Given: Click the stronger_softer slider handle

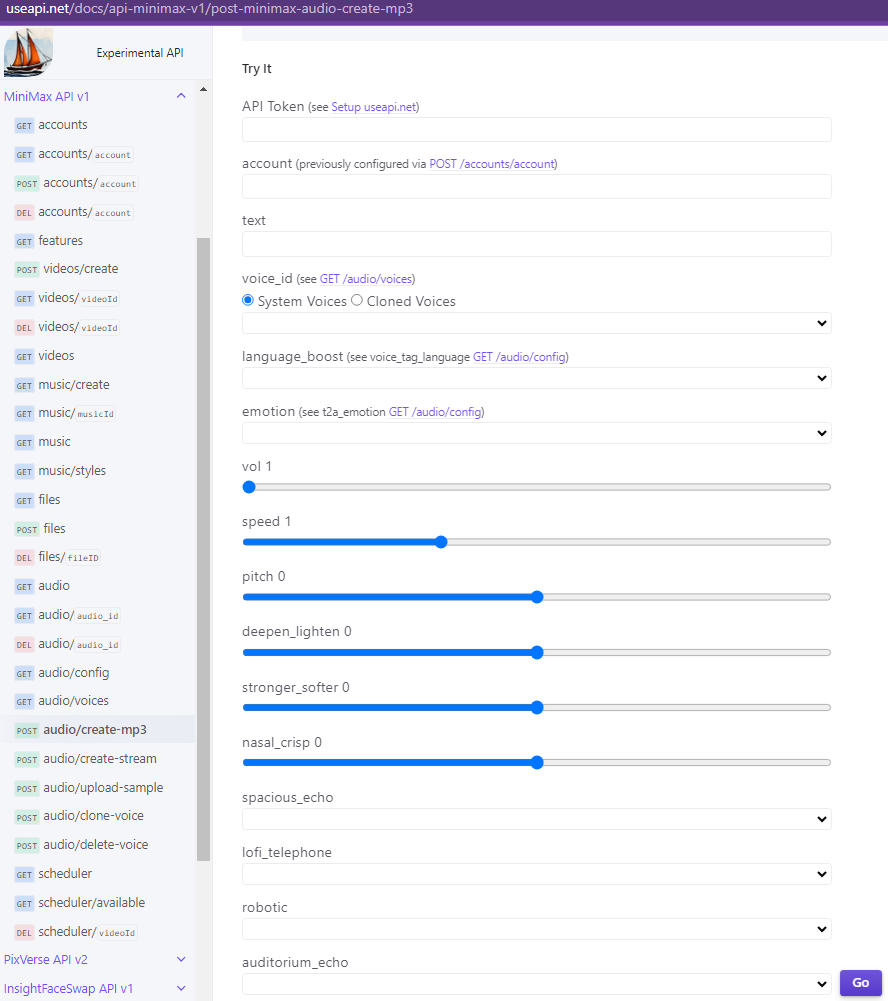Looking at the screenshot, I should pos(537,707).
